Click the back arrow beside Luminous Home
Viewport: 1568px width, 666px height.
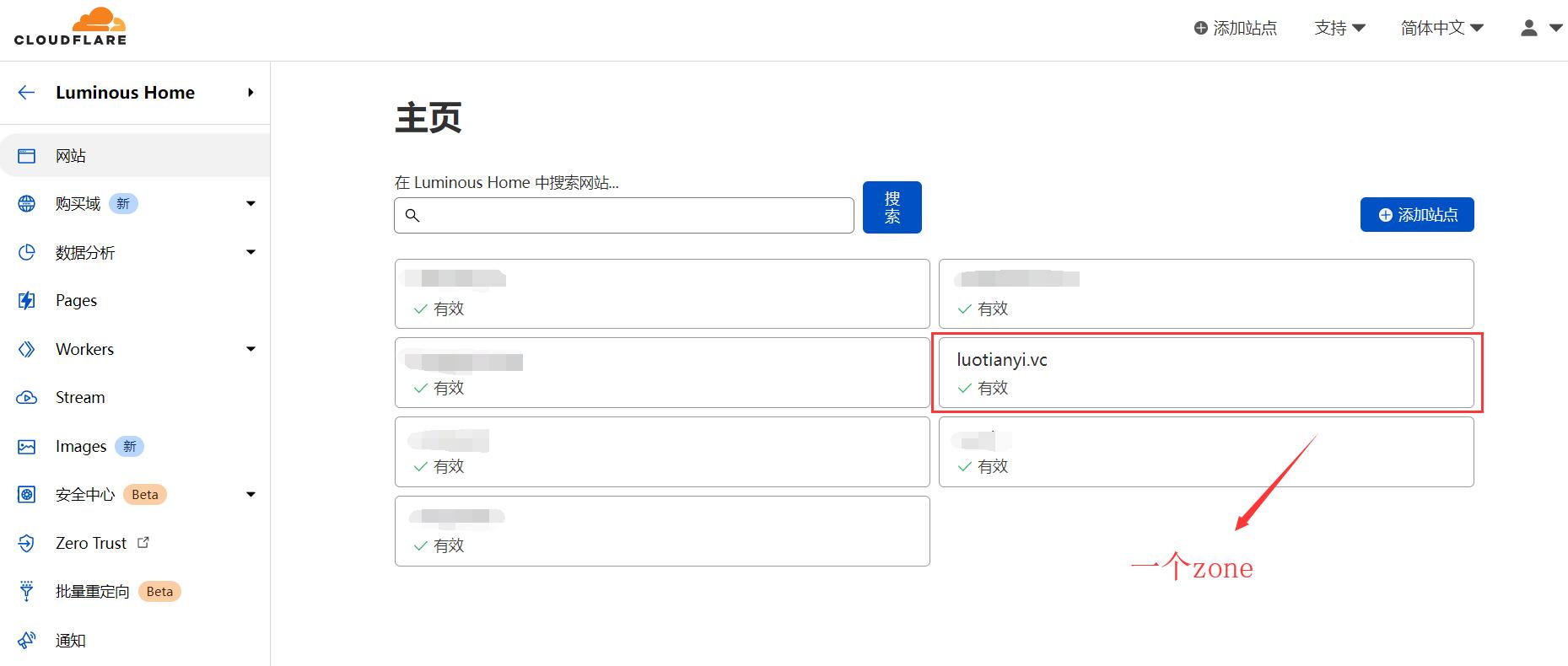tap(27, 93)
